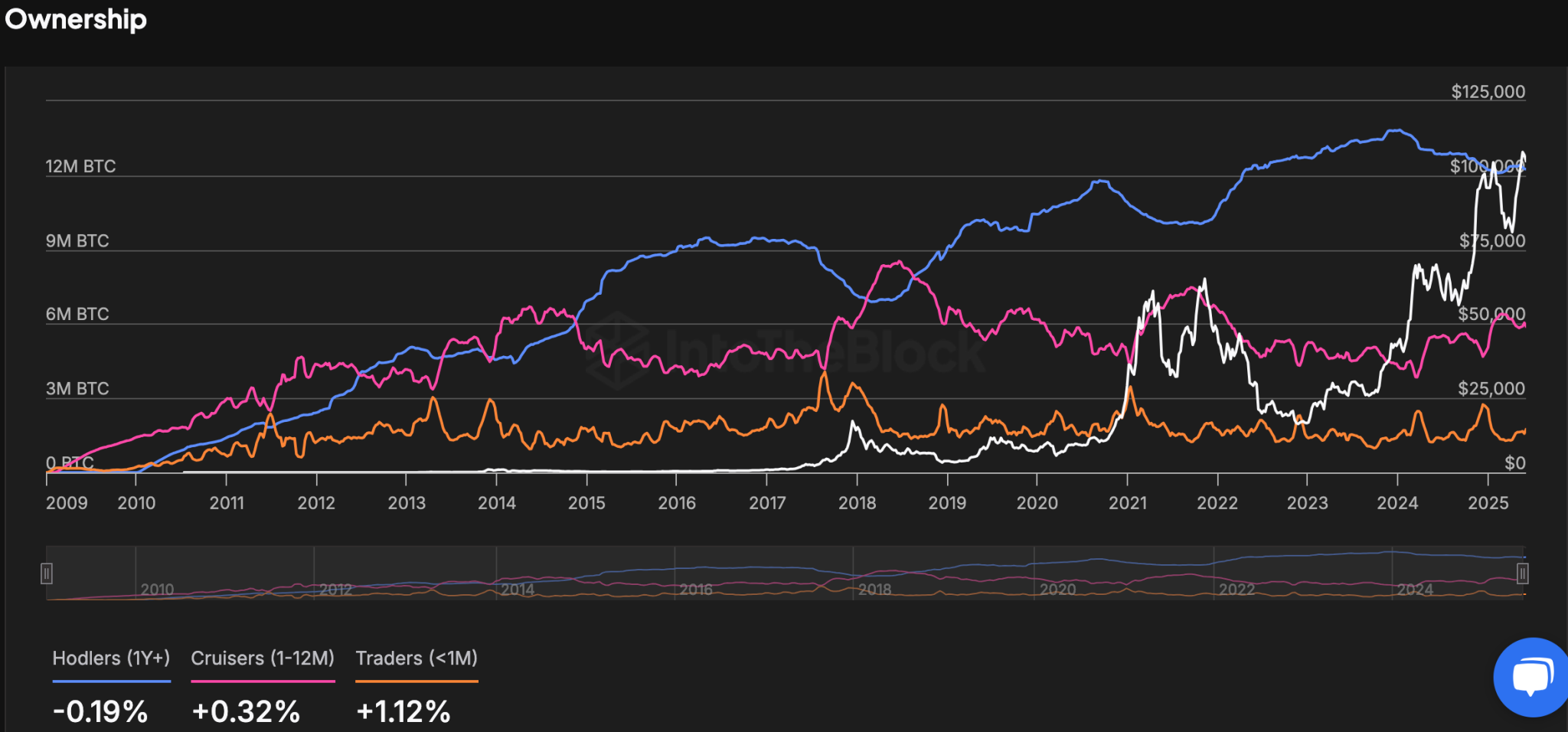Click the 2022 marker in the range navigator
1568x732 pixels.
(1236, 590)
